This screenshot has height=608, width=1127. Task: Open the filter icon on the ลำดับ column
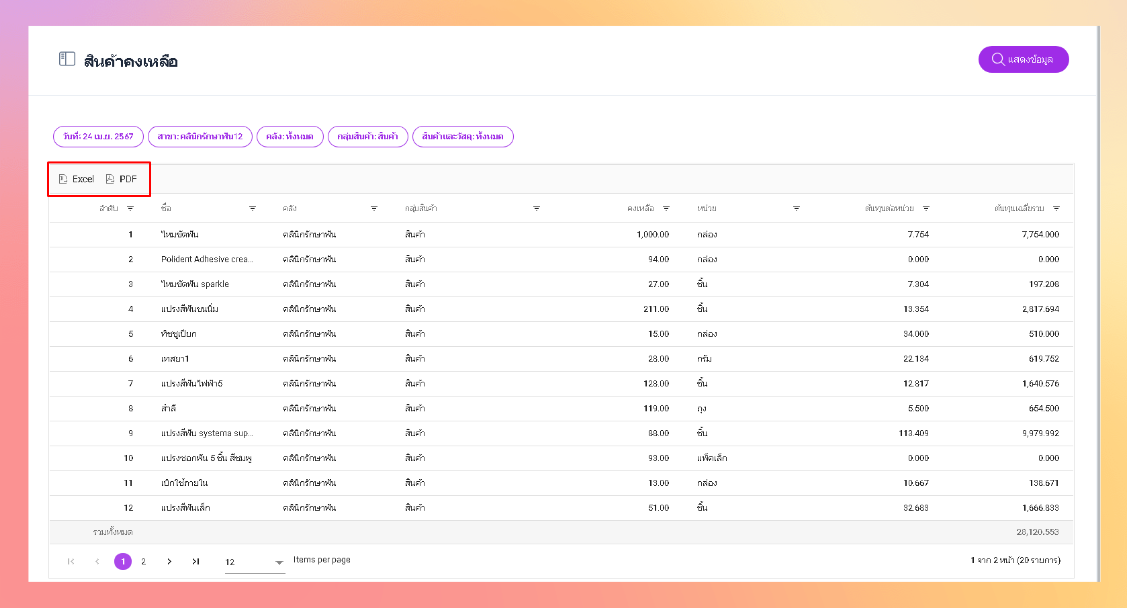click(130, 208)
